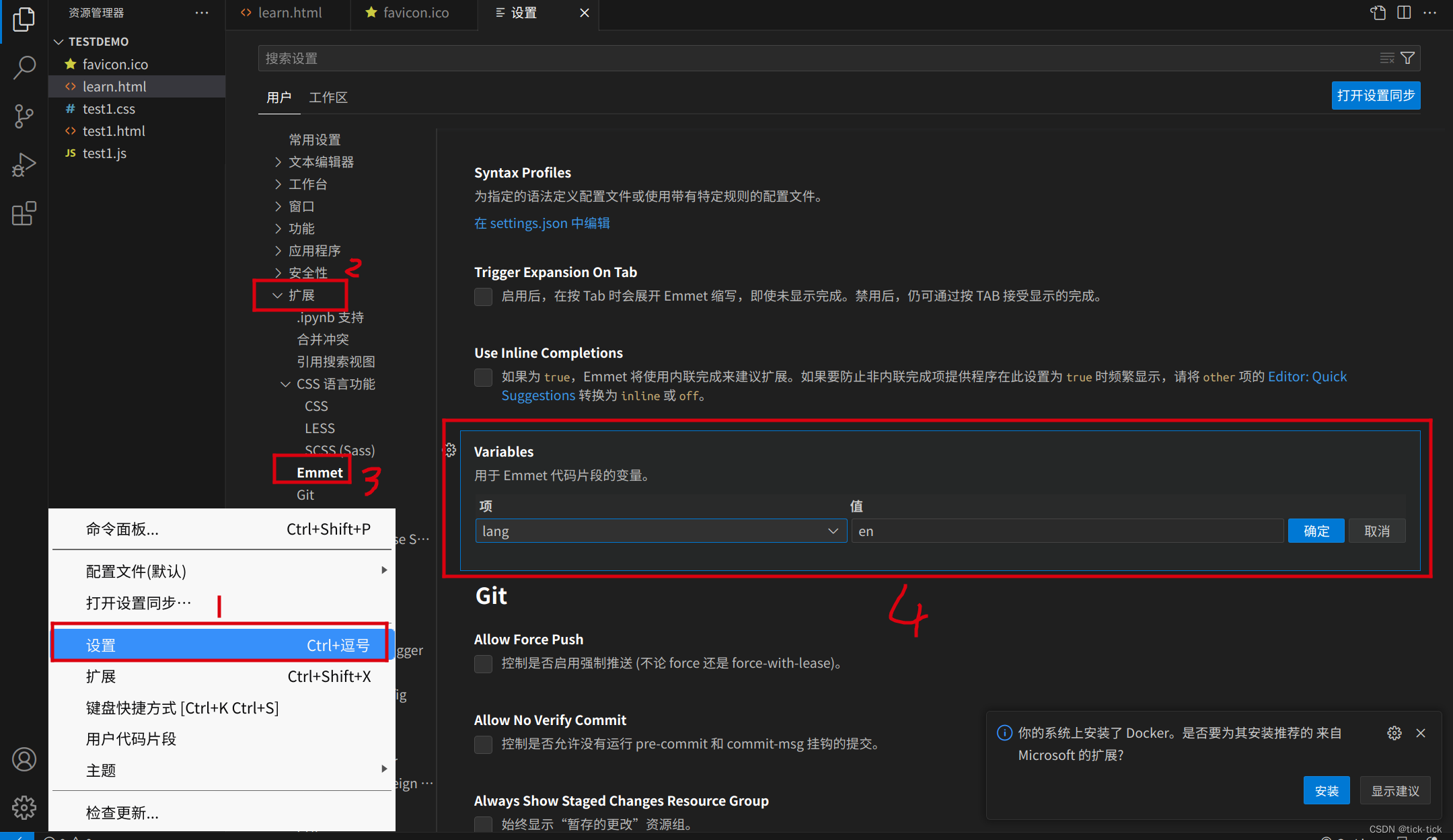Enable Use Inline Completions checkbox
This screenshot has height=840, width=1453.
pos(483,377)
